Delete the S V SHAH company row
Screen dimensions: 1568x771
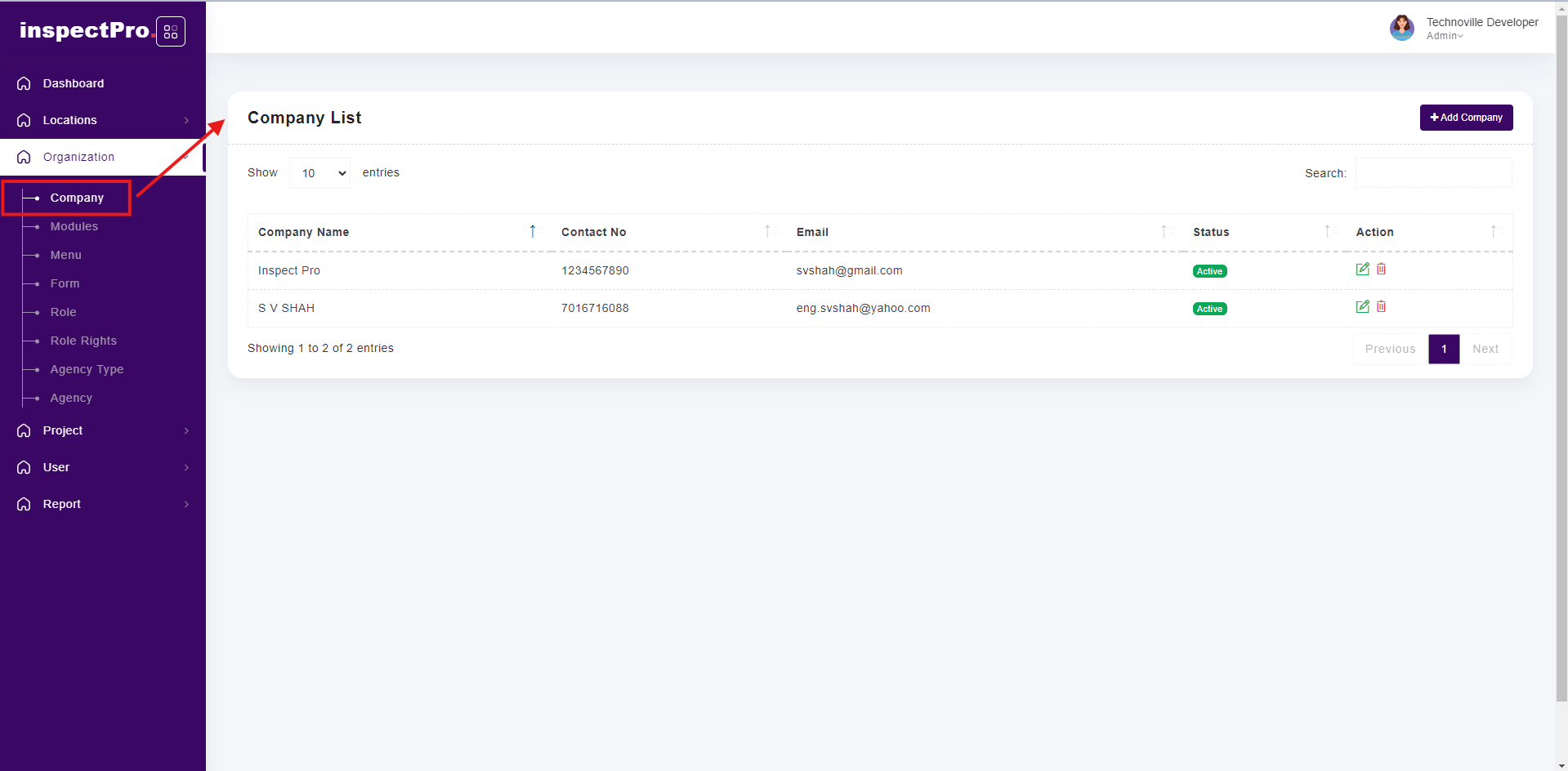pyautogui.click(x=1381, y=307)
